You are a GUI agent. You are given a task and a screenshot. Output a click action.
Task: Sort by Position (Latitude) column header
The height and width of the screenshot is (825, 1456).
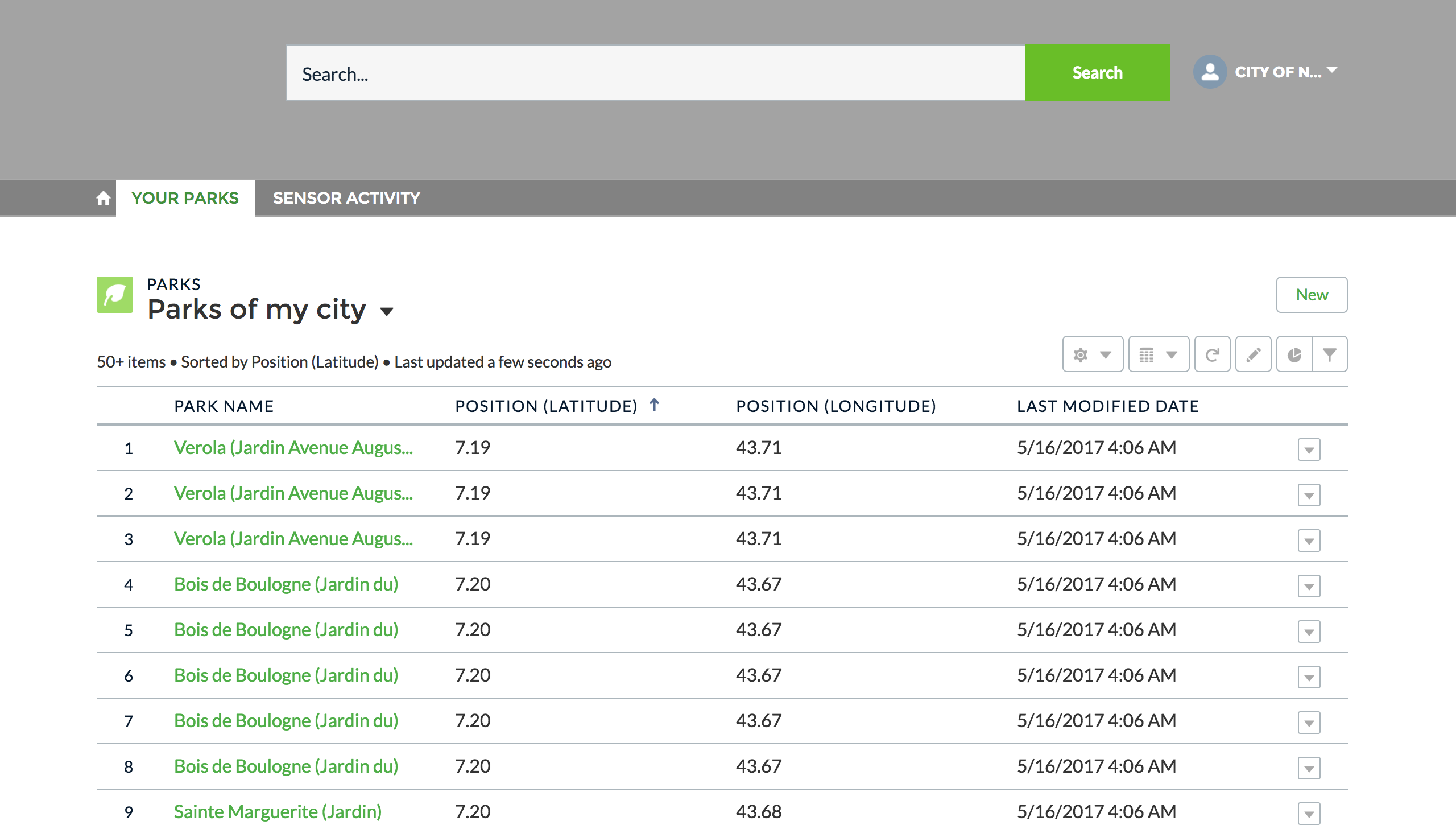click(546, 406)
